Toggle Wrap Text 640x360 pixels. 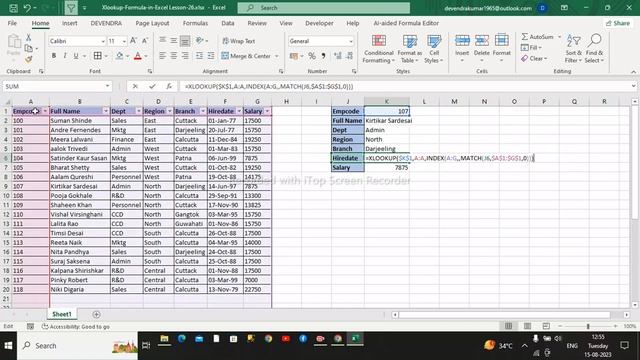pos(239,41)
